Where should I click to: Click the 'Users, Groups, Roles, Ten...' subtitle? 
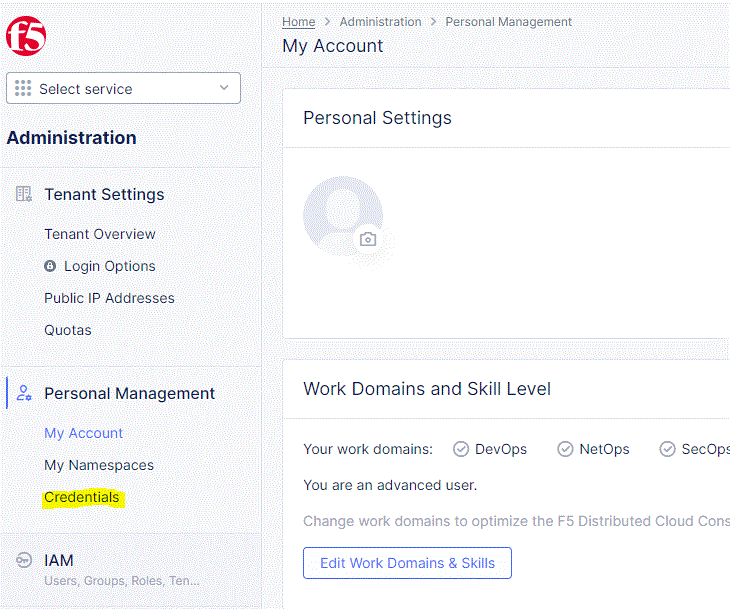[122, 581]
